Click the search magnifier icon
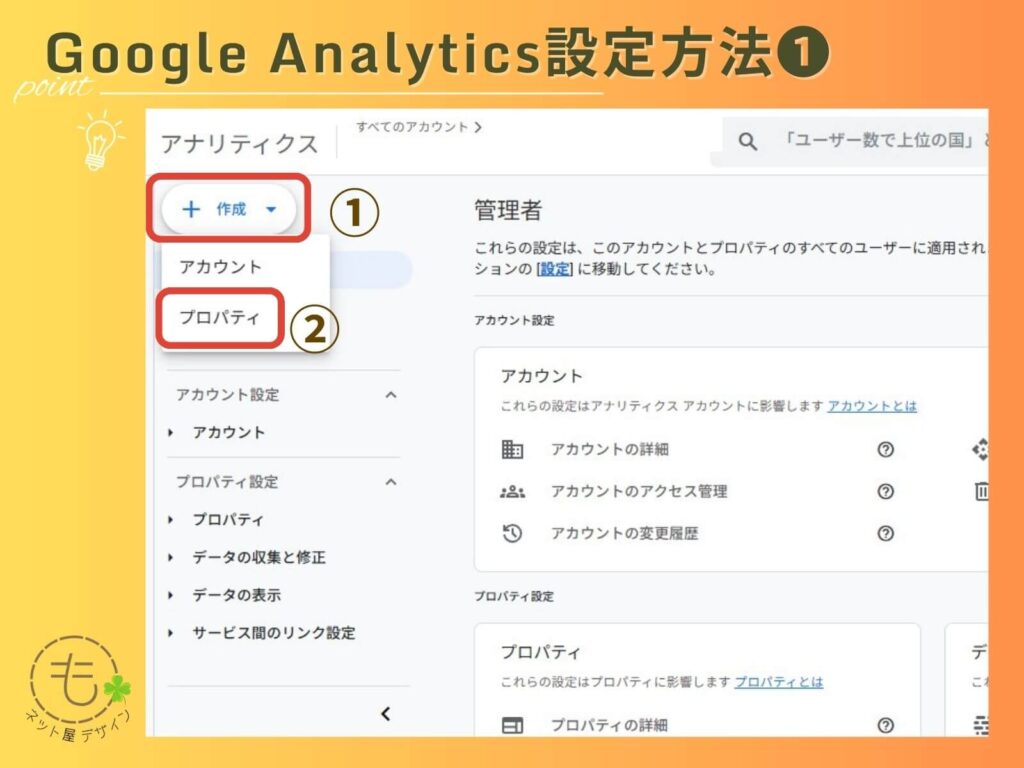 coord(748,141)
